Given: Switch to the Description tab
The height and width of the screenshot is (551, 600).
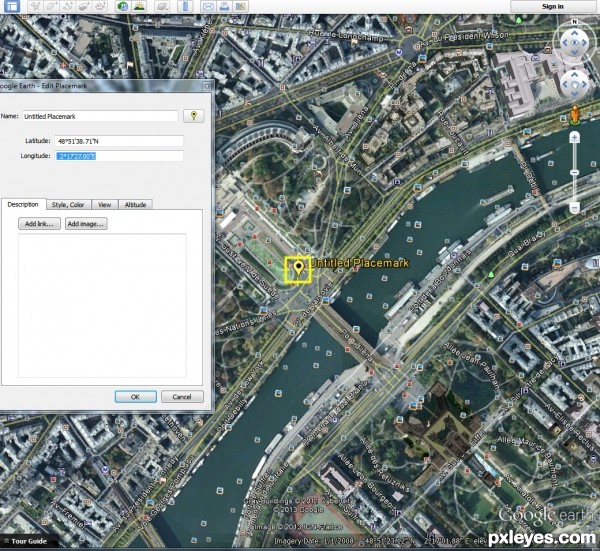Looking at the screenshot, I should tap(23, 204).
